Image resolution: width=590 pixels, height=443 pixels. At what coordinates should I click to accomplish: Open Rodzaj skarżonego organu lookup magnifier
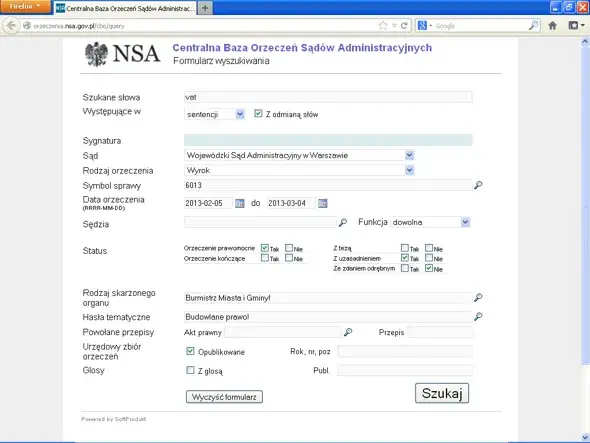click(x=478, y=298)
